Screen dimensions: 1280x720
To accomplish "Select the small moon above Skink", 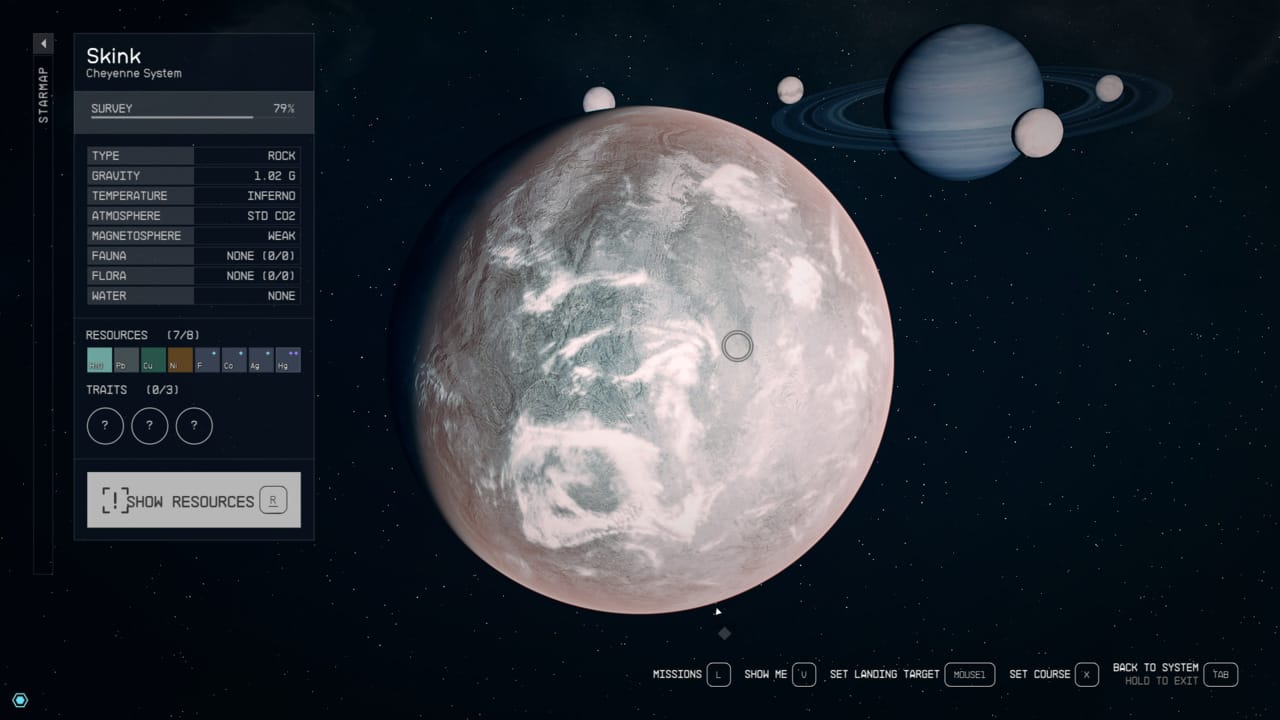I will (x=599, y=98).
